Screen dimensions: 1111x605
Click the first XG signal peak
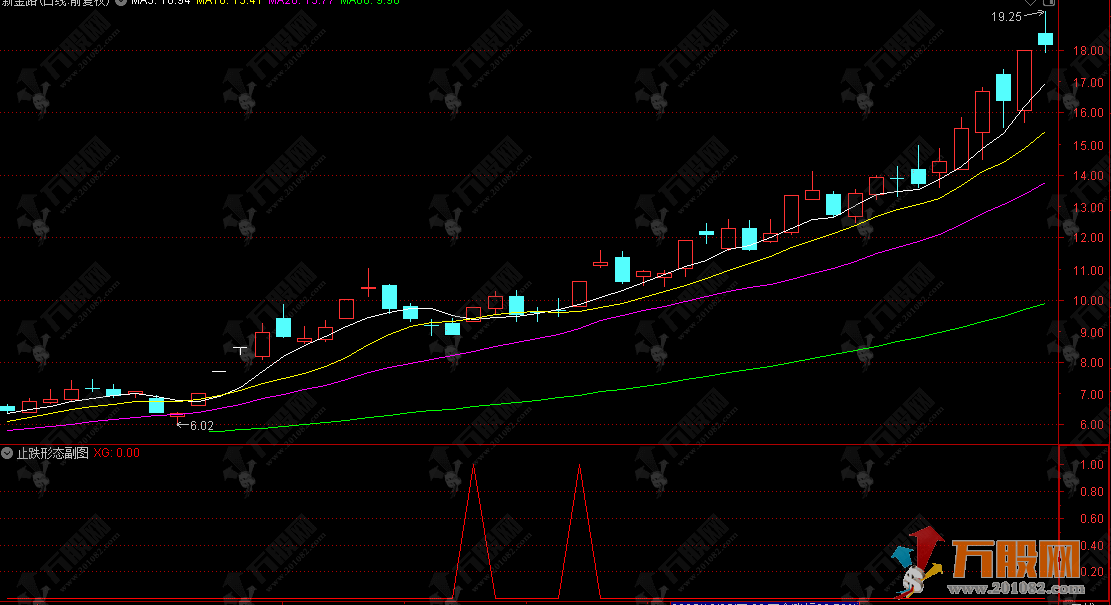473,465
